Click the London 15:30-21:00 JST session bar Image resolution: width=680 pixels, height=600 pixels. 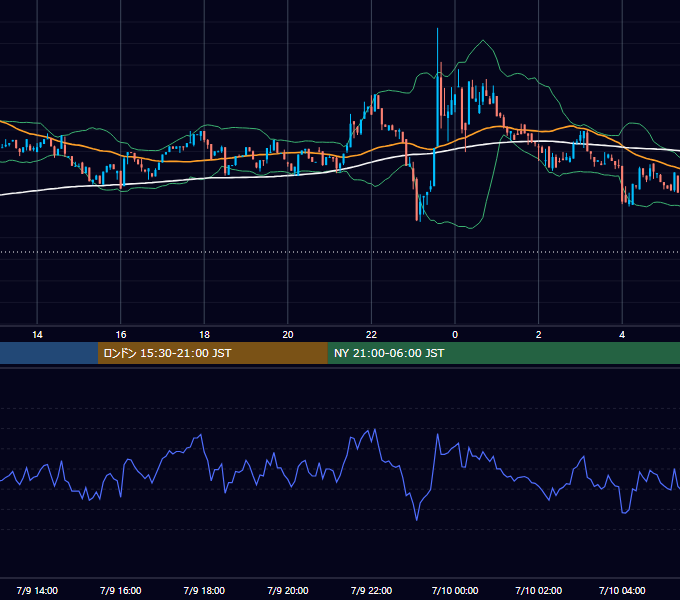(x=212, y=353)
